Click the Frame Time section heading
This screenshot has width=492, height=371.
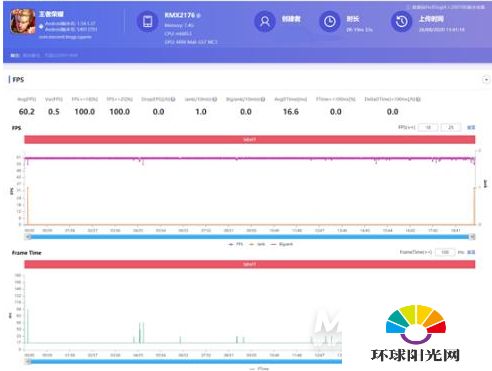tap(27, 253)
